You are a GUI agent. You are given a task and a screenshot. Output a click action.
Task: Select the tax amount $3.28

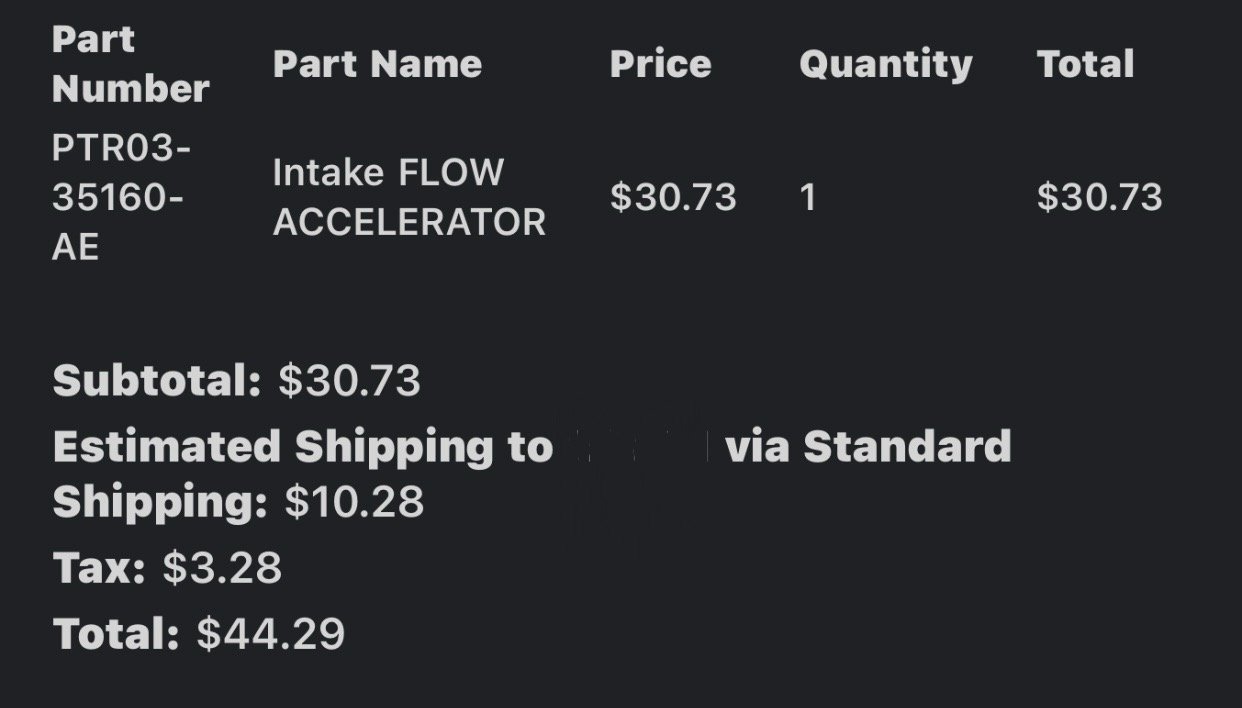[x=222, y=569]
